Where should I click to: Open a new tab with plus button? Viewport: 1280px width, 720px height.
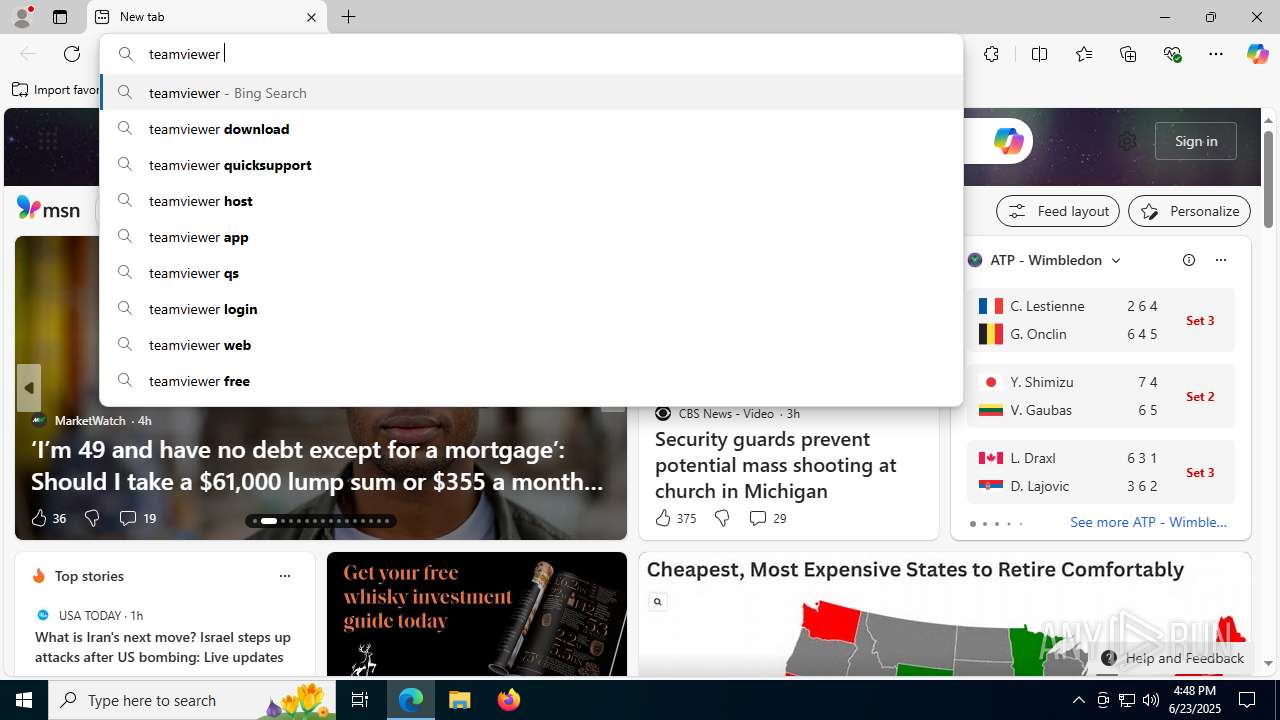coord(348,17)
